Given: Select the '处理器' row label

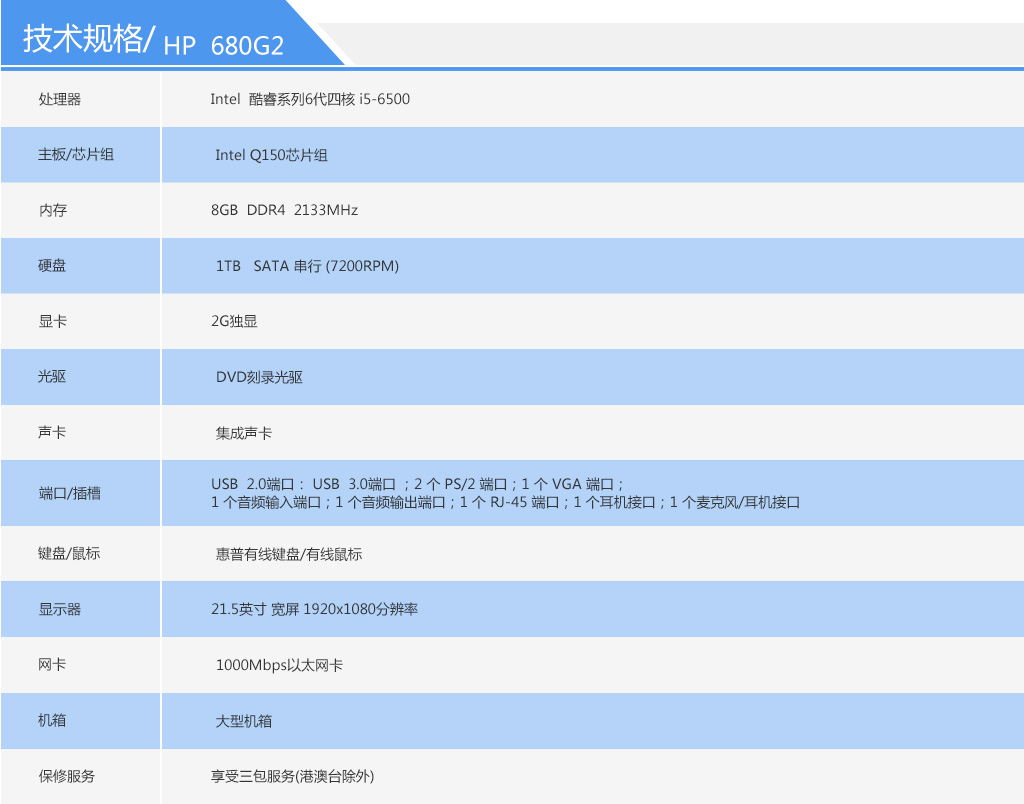Looking at the screenshot, I should [x=59, y=99].
